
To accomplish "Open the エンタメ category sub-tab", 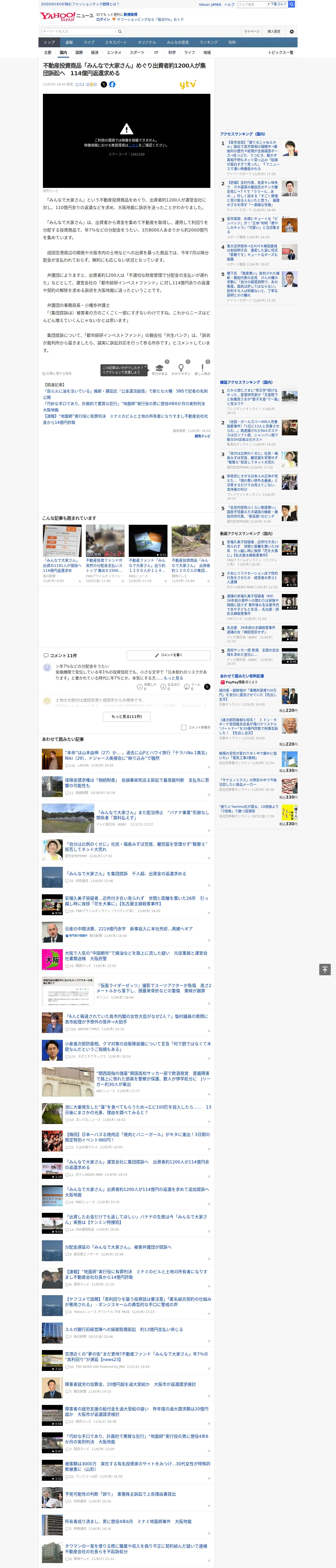I will [114, 52].
